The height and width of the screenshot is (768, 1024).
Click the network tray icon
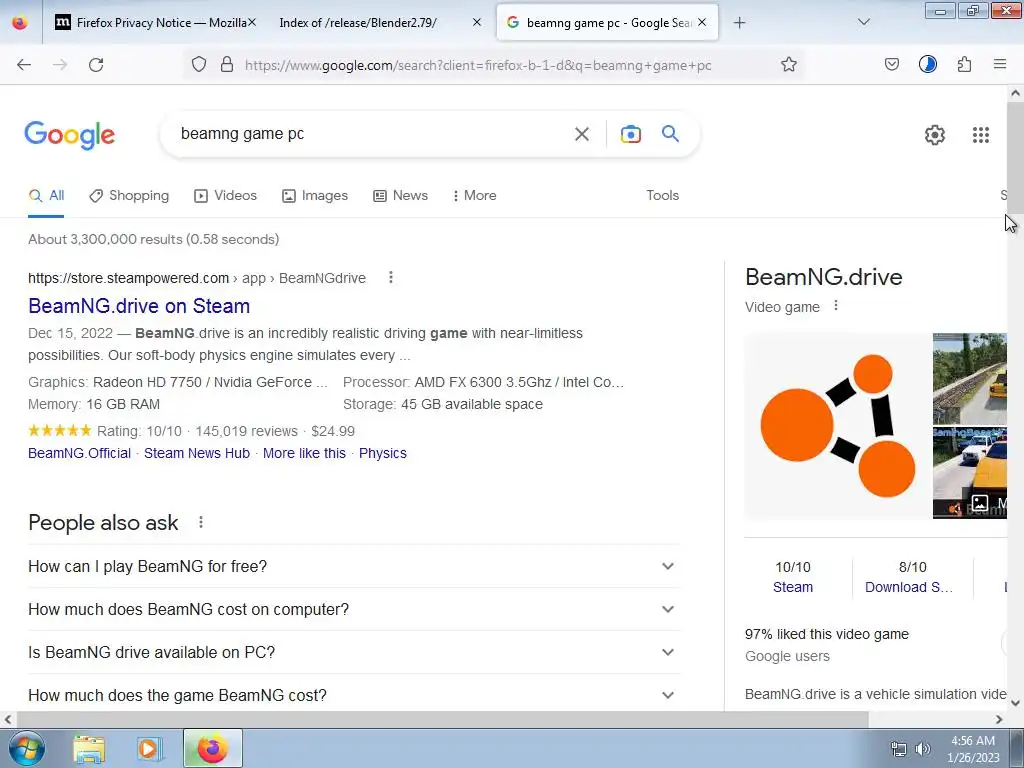coord(899,749)
